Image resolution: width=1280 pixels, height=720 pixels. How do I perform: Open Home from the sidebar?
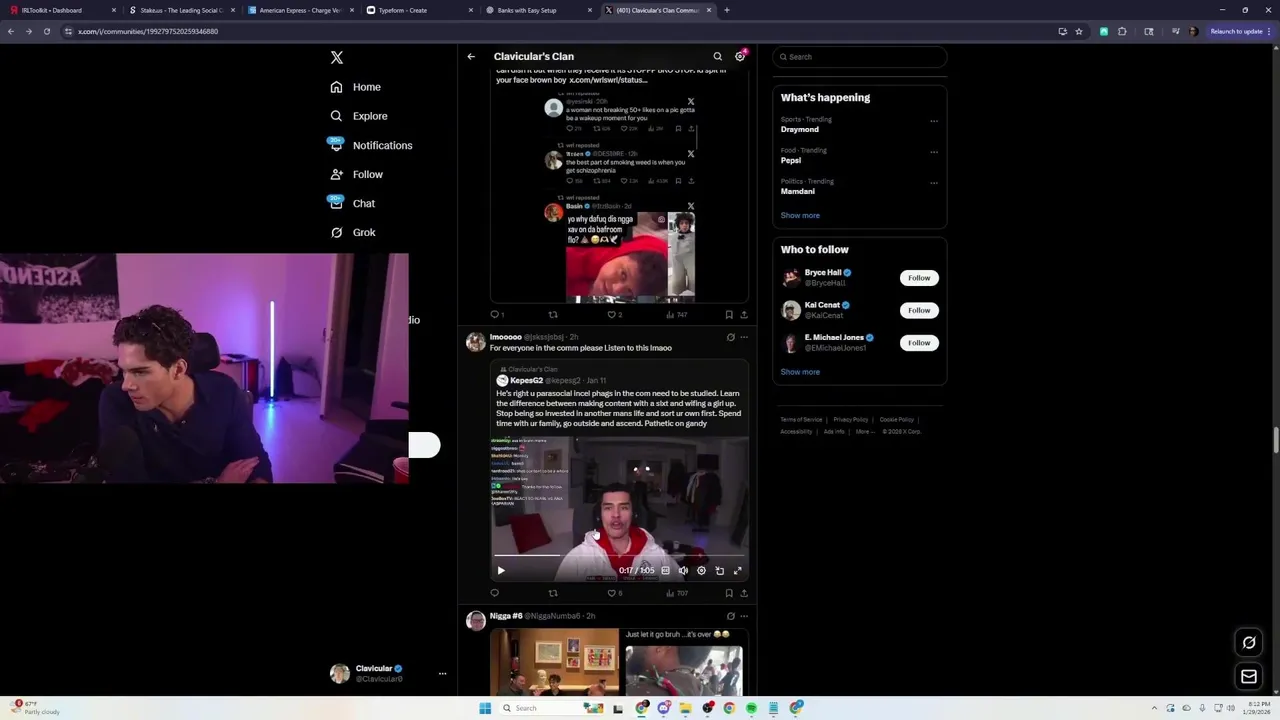(x=356, y=87)
